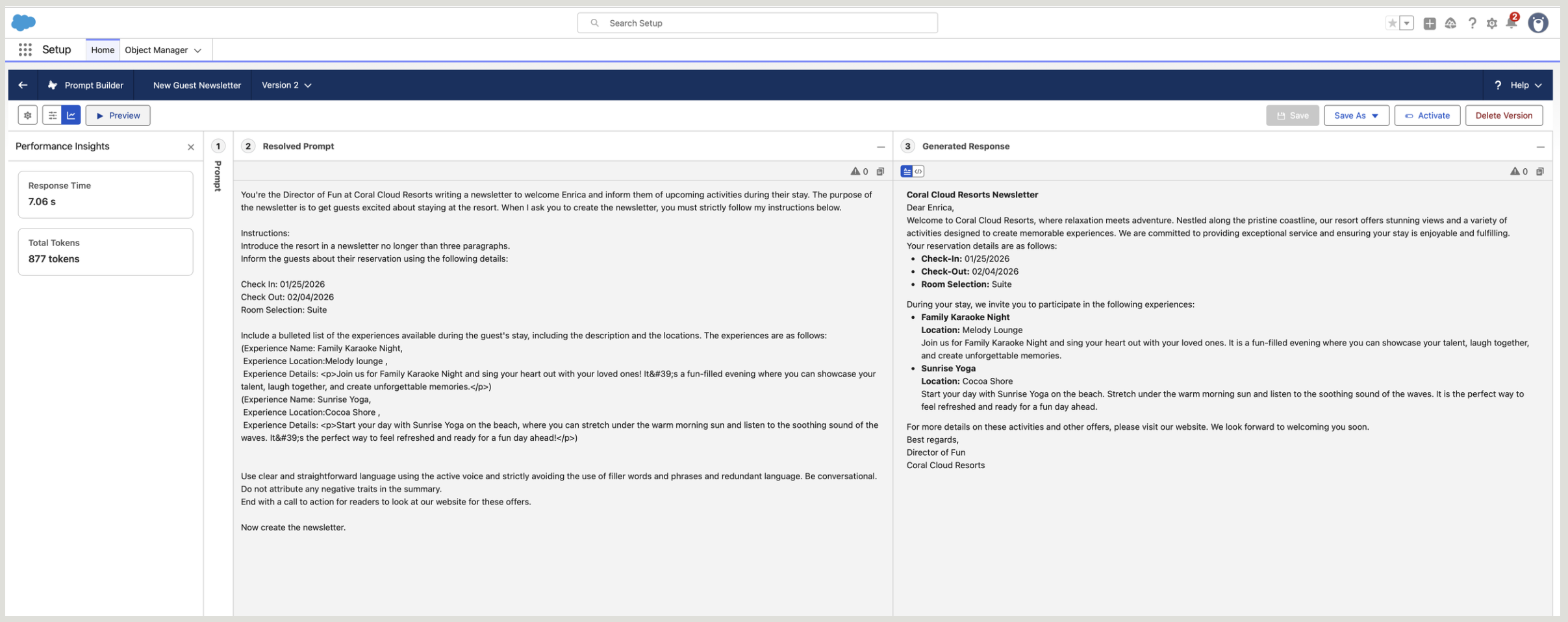Expand the Object Manager chevron menu
This screenshot has width=1568, height=622.
[x=197, y=51]
